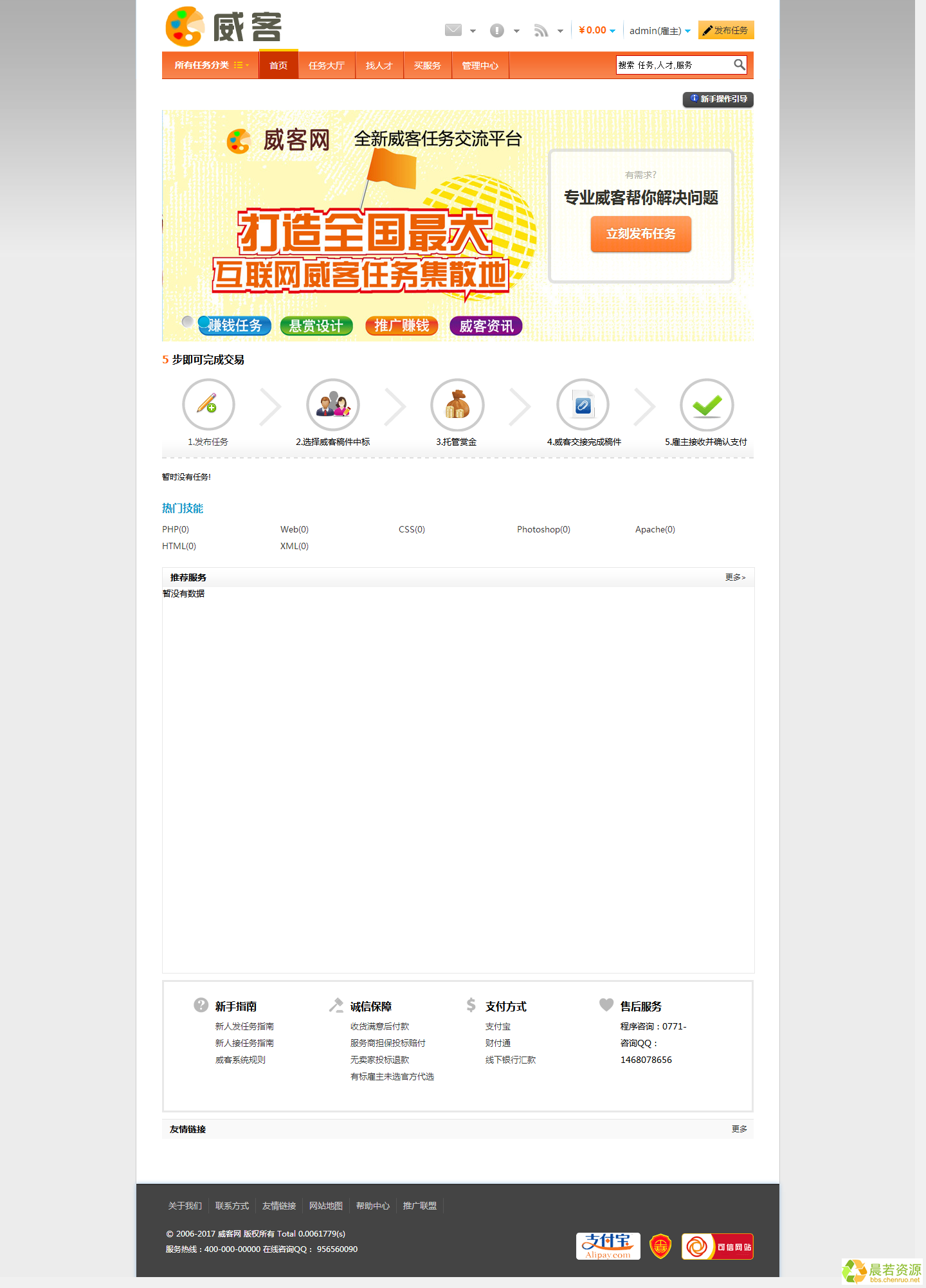Go to the 任务大厅 tab
Image resolution: width=926 pixels, height=1288 pixels.
pos(326,66)
